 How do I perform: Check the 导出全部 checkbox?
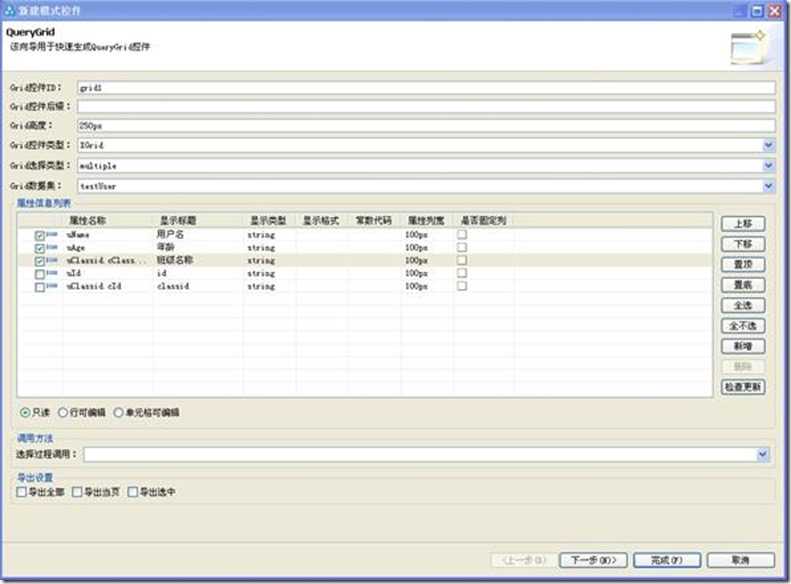21,492
